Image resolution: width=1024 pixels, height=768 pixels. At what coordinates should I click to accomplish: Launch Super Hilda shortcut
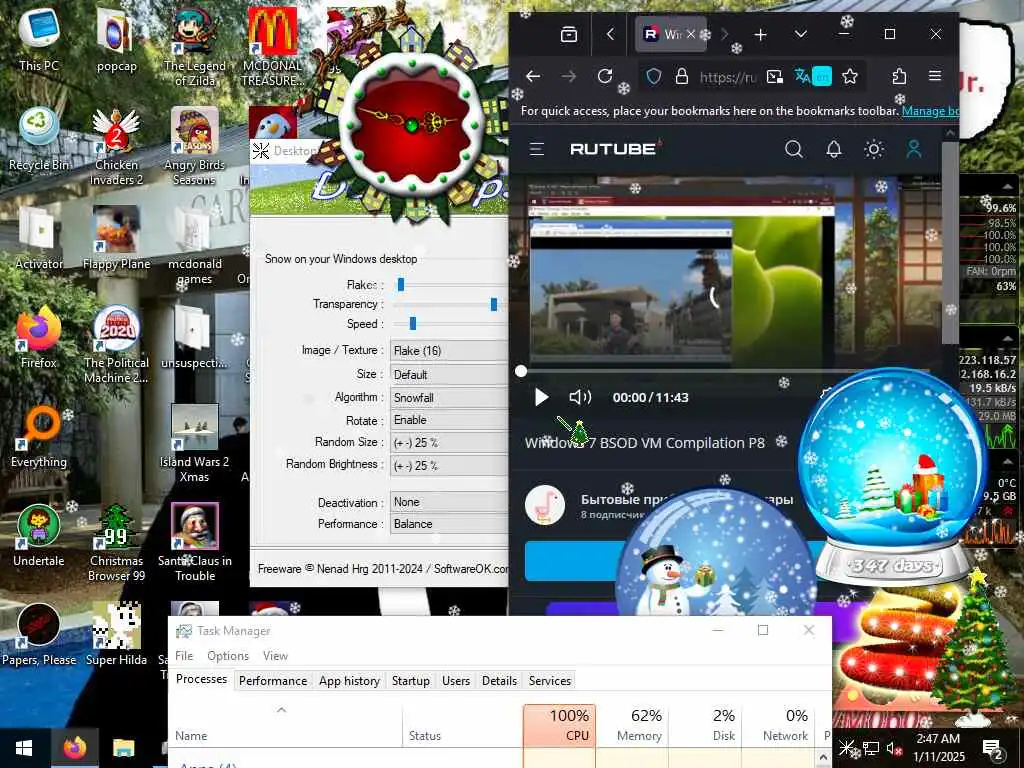tap(116, 635)
